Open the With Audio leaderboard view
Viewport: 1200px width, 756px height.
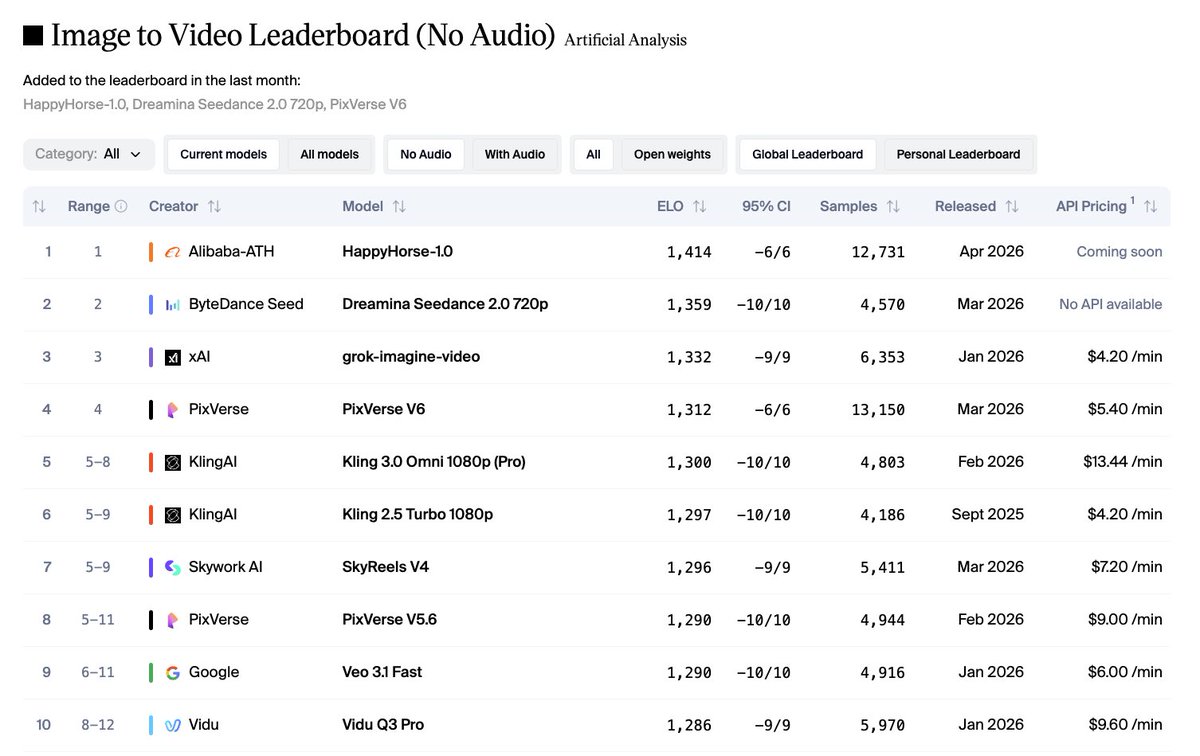pyautogui.click(x=514, y=154)
